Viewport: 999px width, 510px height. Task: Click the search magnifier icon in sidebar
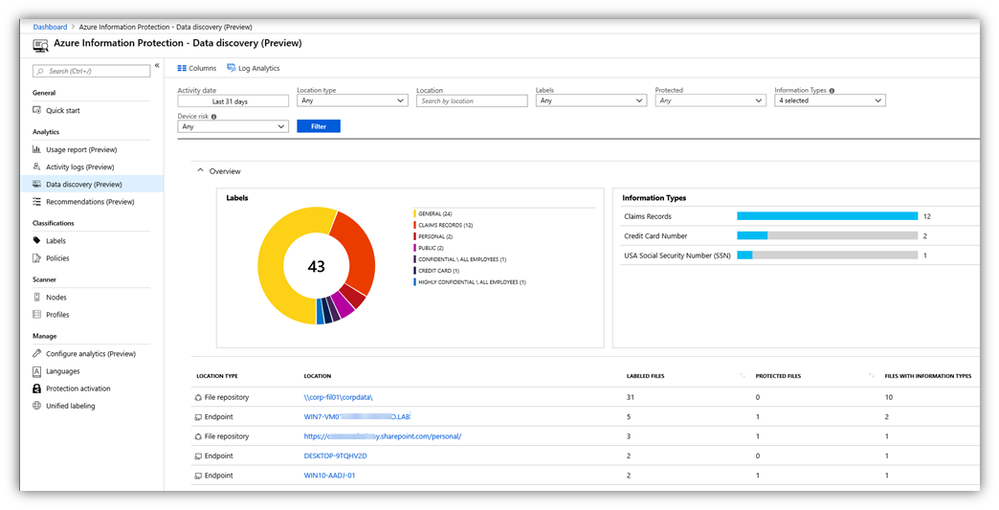[41, 71]
